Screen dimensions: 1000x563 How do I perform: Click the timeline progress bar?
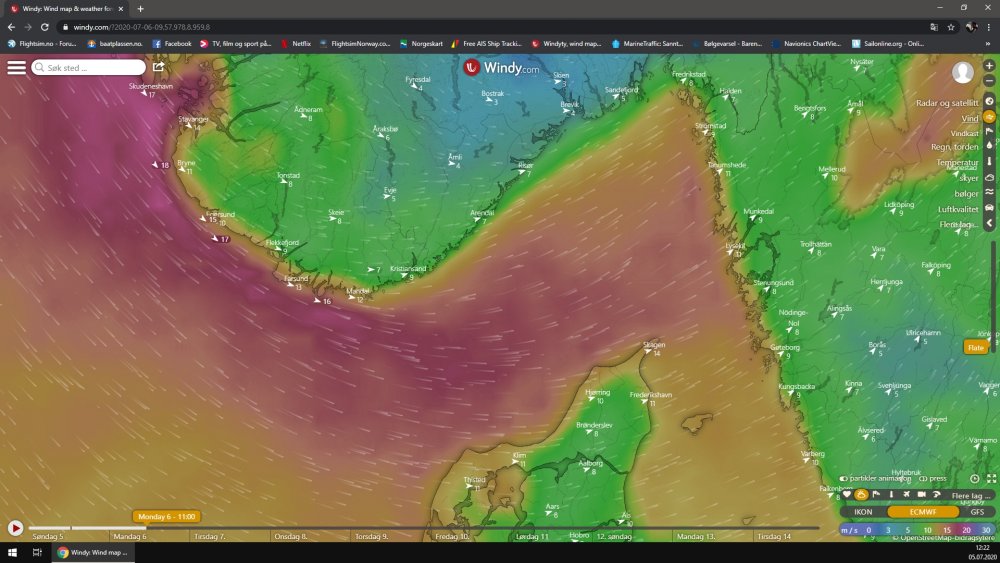point(424,528)
